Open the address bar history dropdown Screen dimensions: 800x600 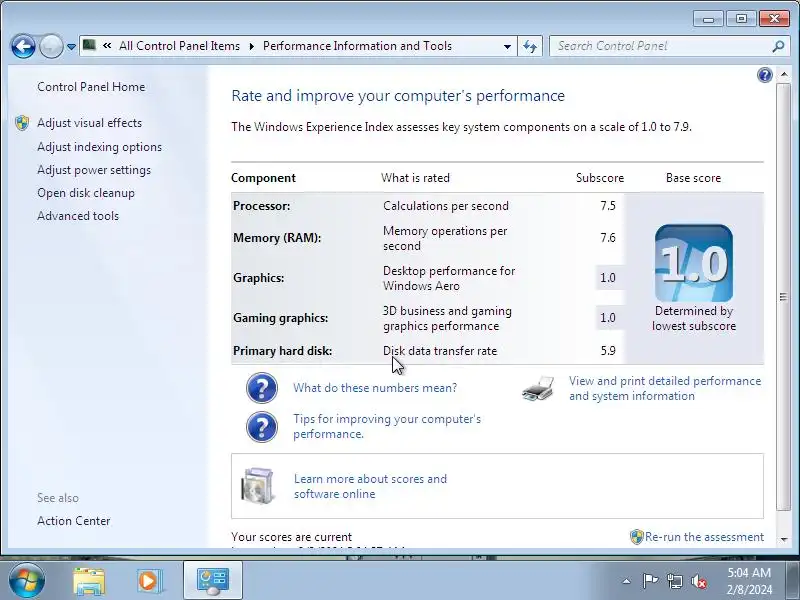pyautogui.click(x=507, y=46)
